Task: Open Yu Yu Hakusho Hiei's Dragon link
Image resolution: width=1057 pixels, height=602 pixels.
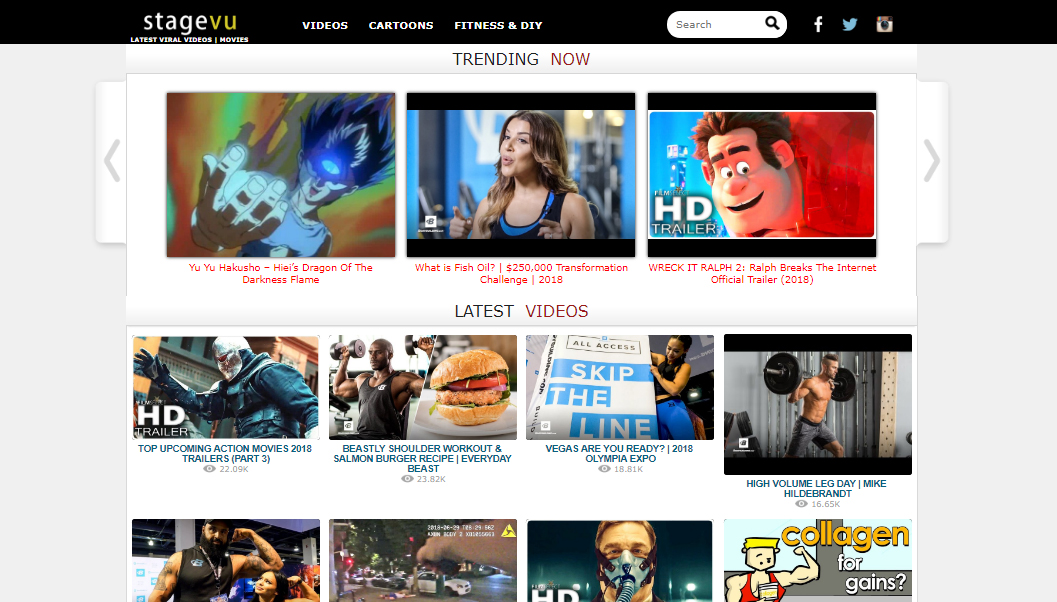Action: pos(280,274)
